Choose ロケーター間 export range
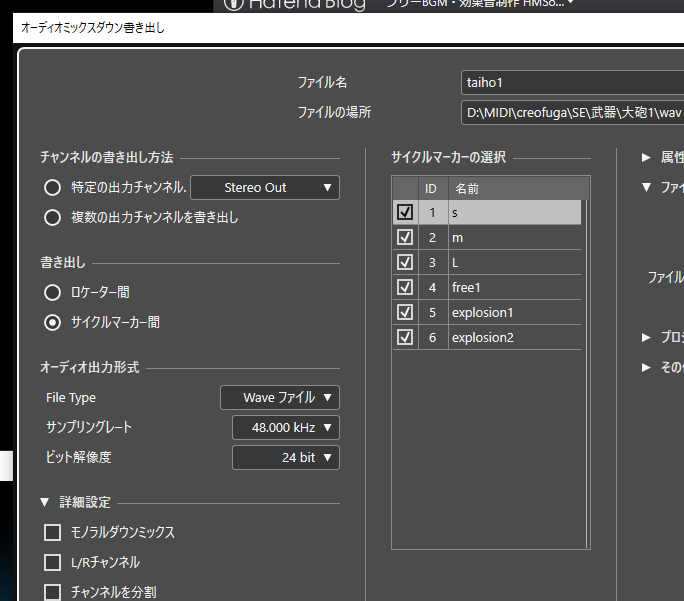The image size is (684, 601). click(52, 292)
